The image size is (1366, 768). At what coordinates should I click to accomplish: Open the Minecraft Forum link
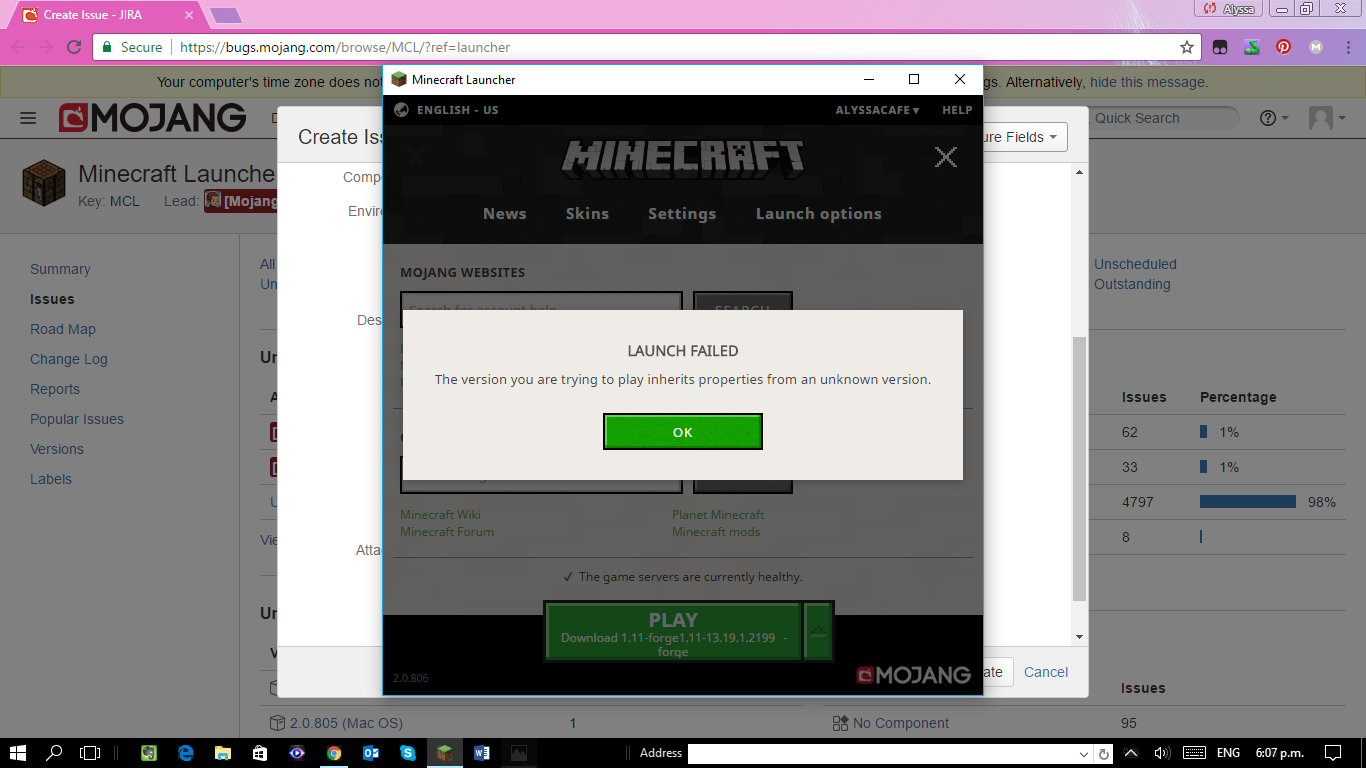(447, 532)
